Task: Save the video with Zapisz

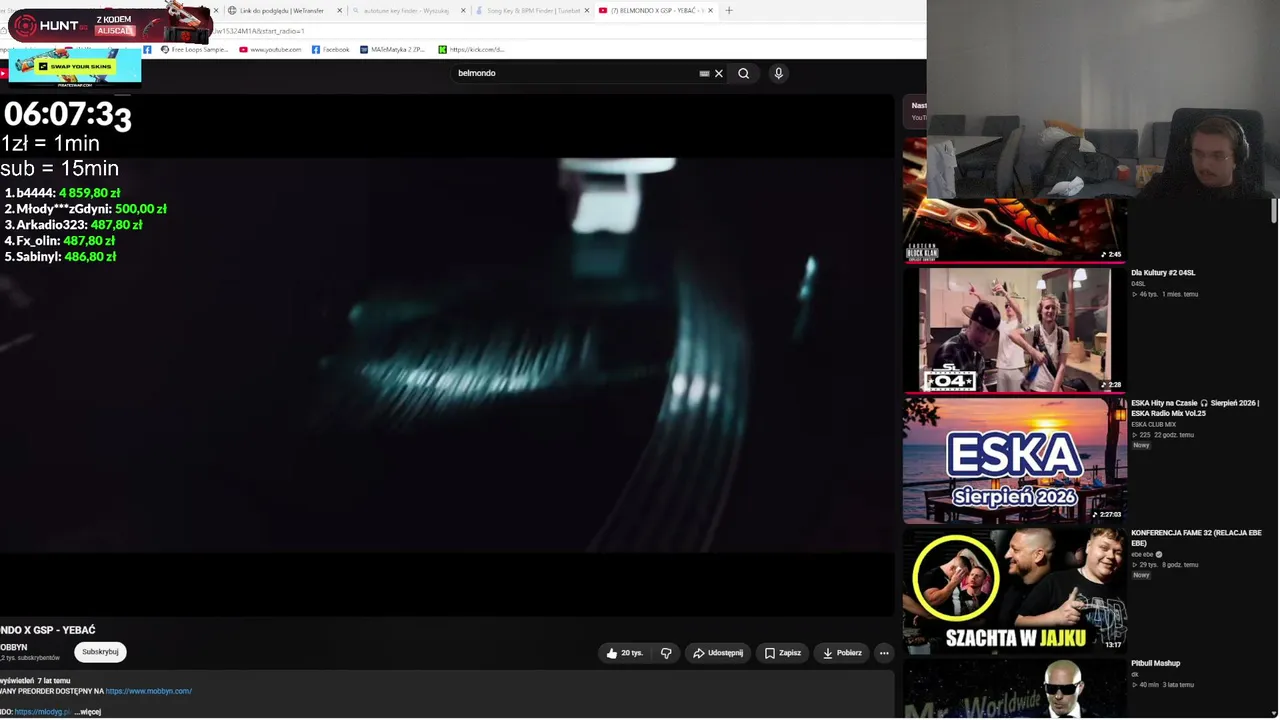Action: click(782, 653)
